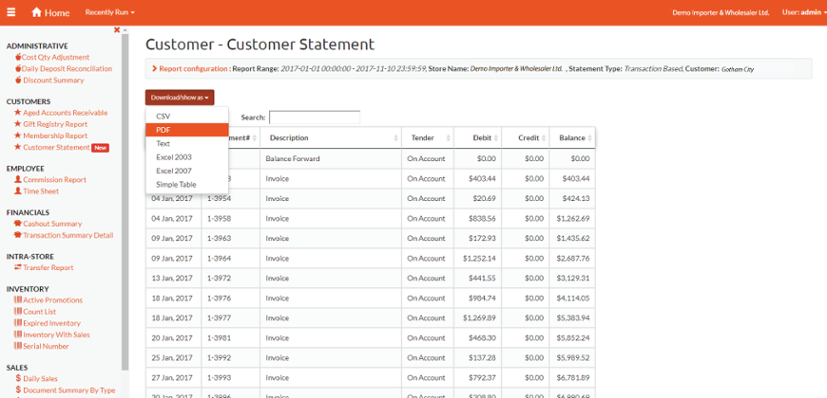Choose PDF from download menu
The height and width of the screenshot is (398, 827).
[x=187, y=130]
